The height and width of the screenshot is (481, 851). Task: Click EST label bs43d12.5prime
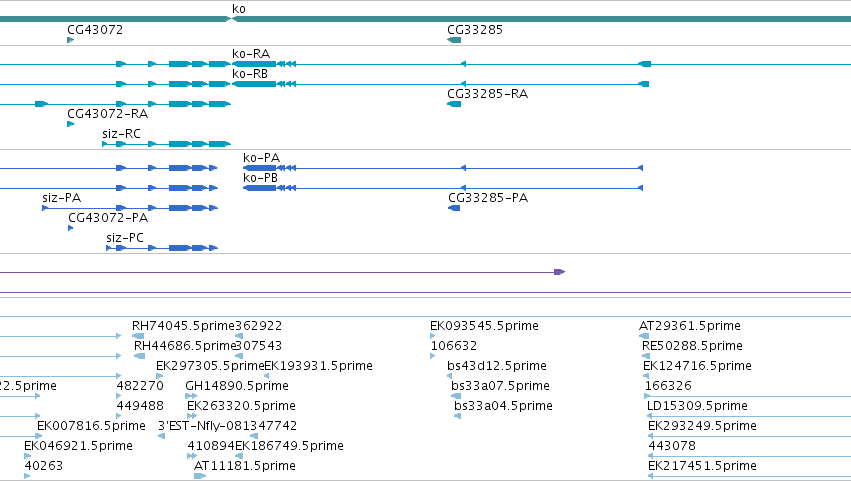click(497, 366)
